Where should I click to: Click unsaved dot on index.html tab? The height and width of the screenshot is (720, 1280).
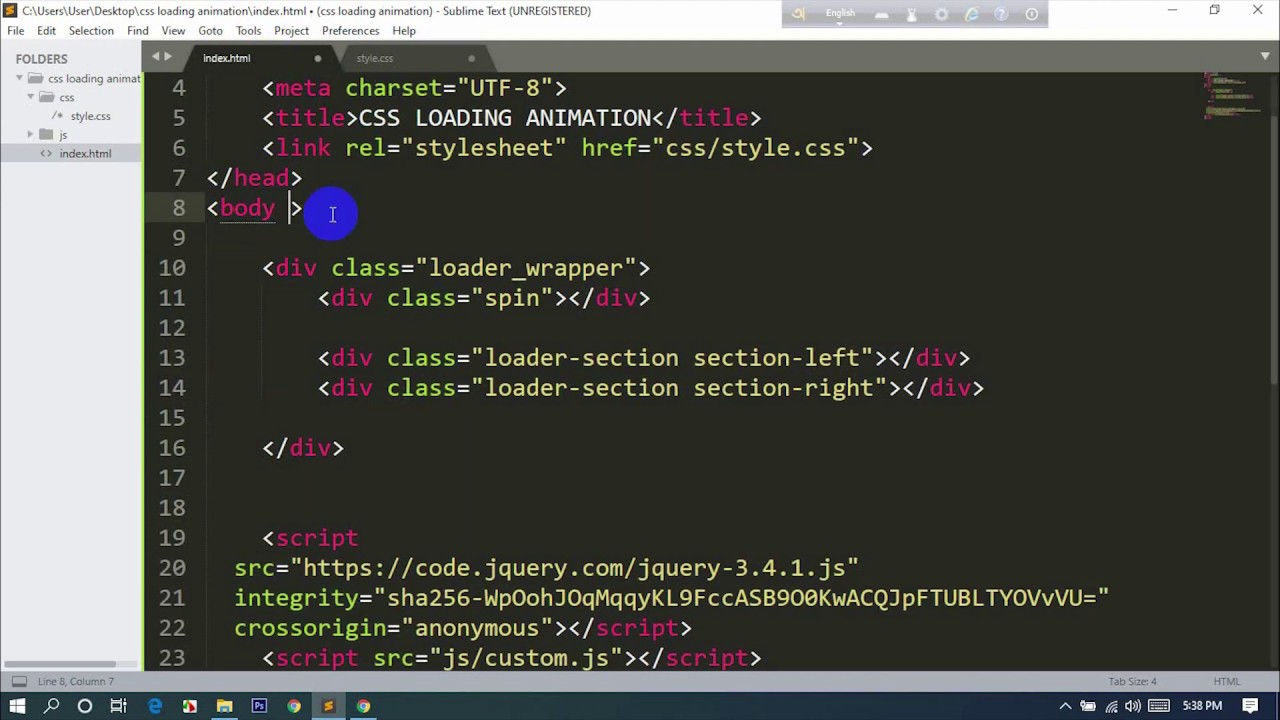318,58
